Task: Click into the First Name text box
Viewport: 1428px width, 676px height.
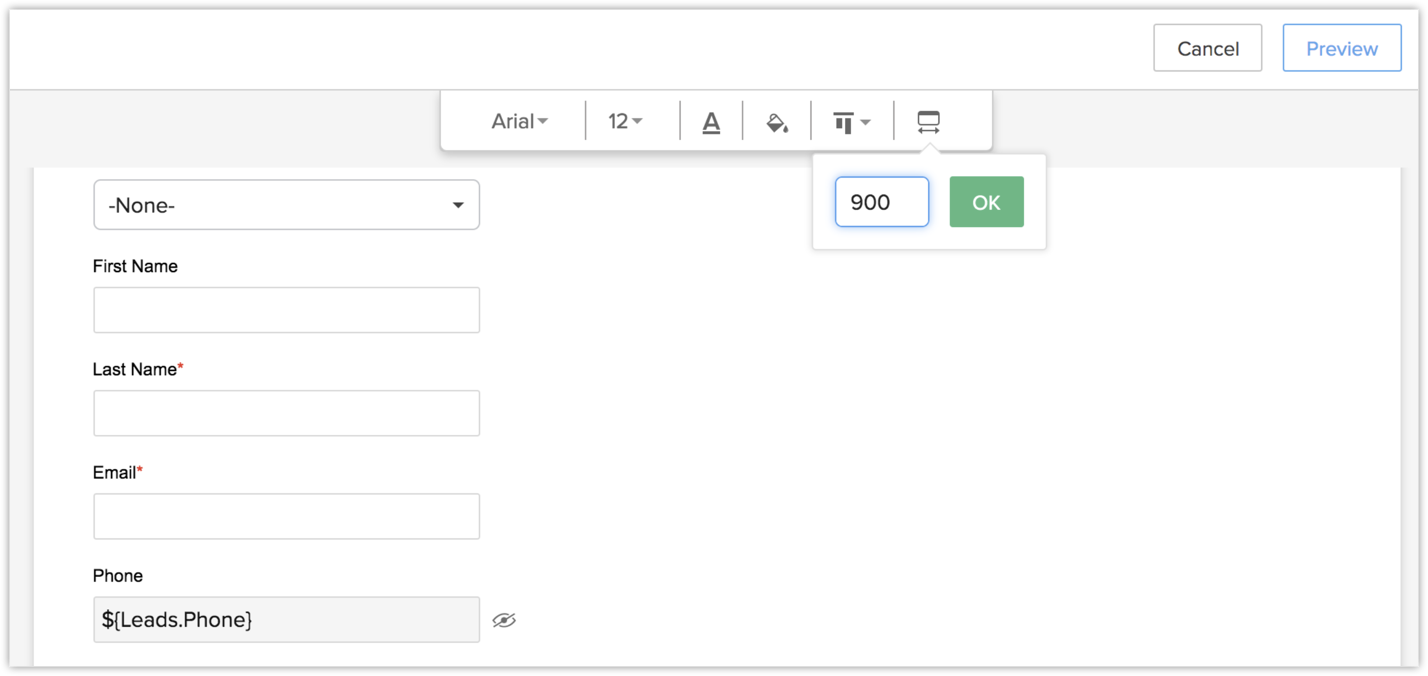Action: 286,310
